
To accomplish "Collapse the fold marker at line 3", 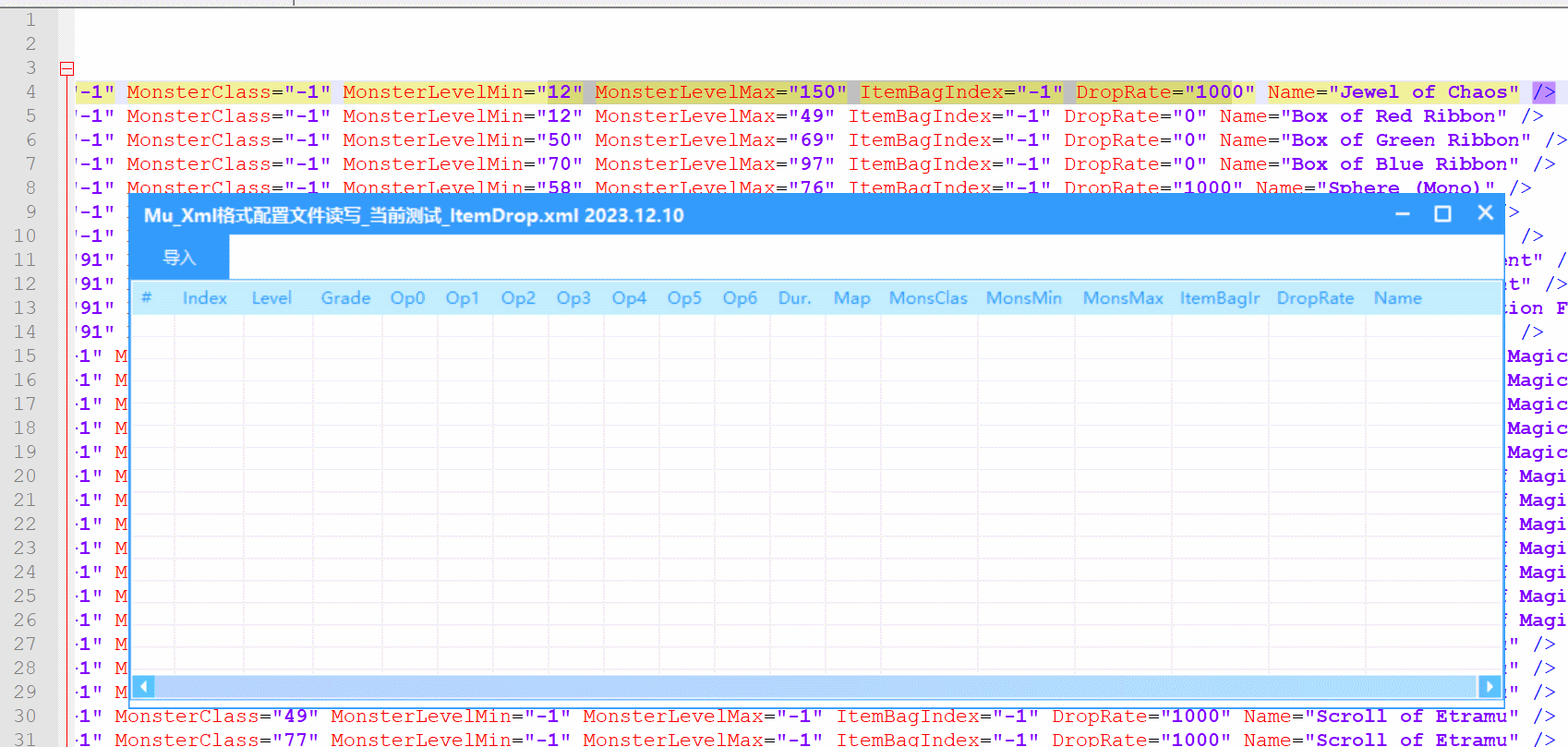I will coord(66,68).
